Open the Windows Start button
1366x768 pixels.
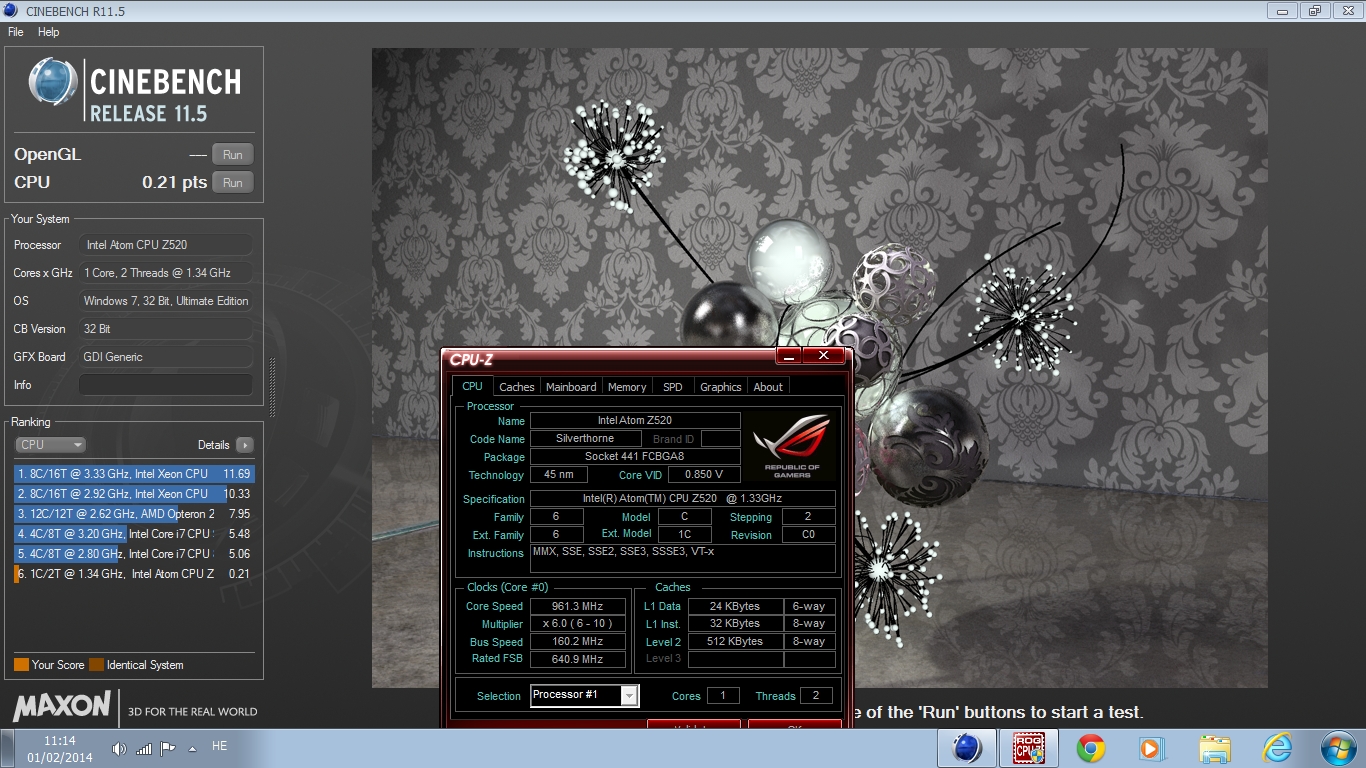pyautogui.click(x=1337, y=748)
